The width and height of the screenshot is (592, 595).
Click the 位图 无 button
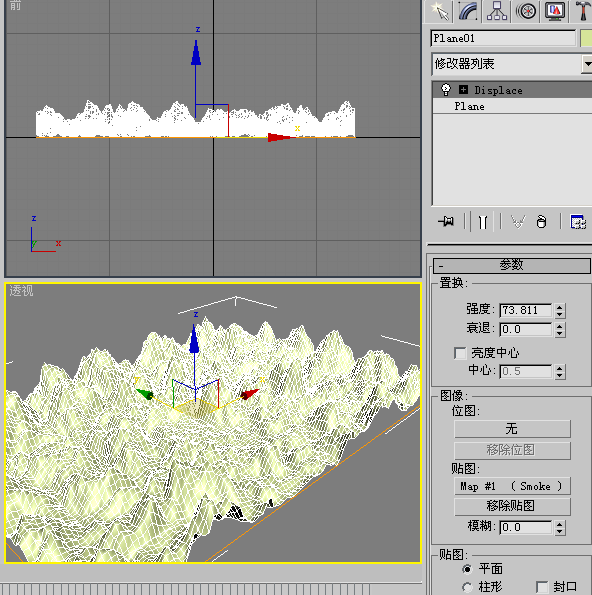512,429
